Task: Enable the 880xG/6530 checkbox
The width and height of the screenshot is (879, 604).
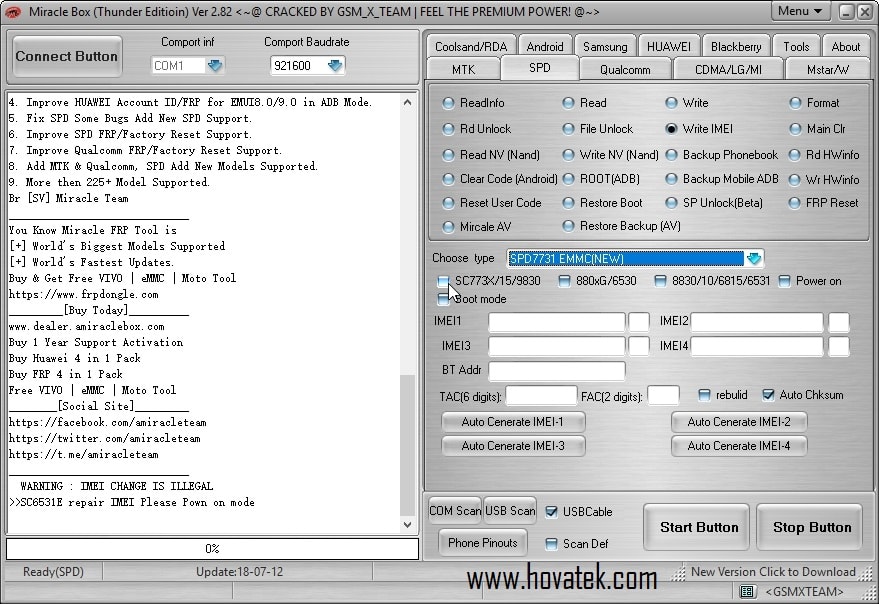Action: (x=565, y=281)
